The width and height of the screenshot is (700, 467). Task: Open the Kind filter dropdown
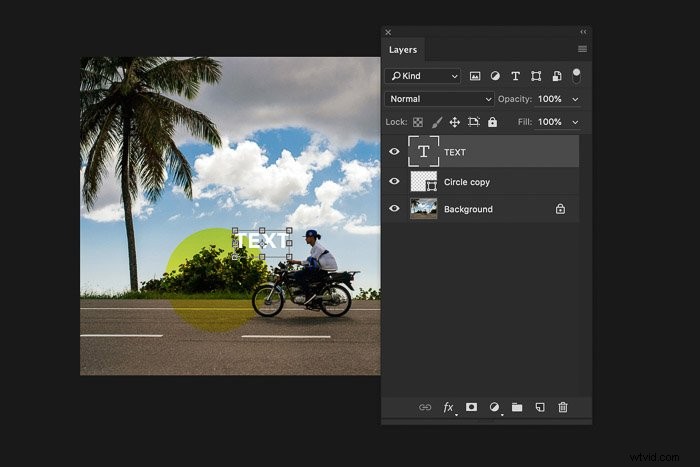422,76
